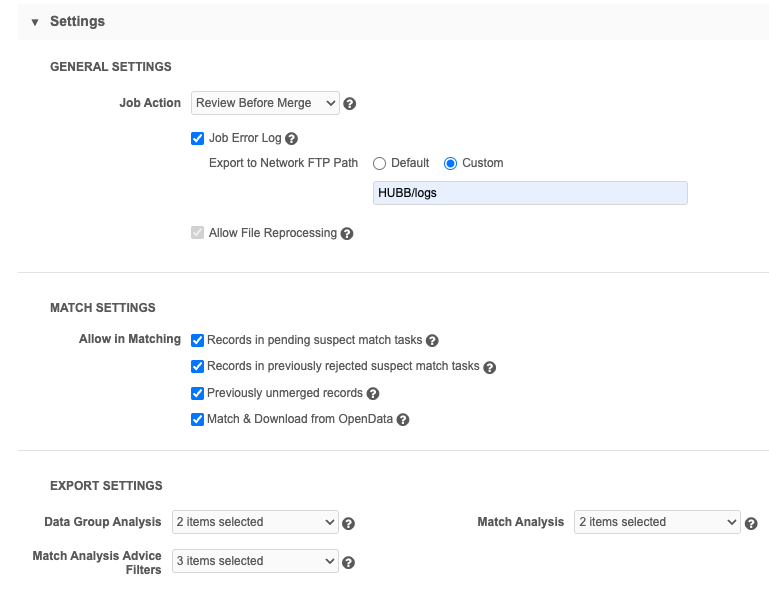The image size is (769, 593).
Task: Collapse the Settings section triangle
Action: point(35,22)
